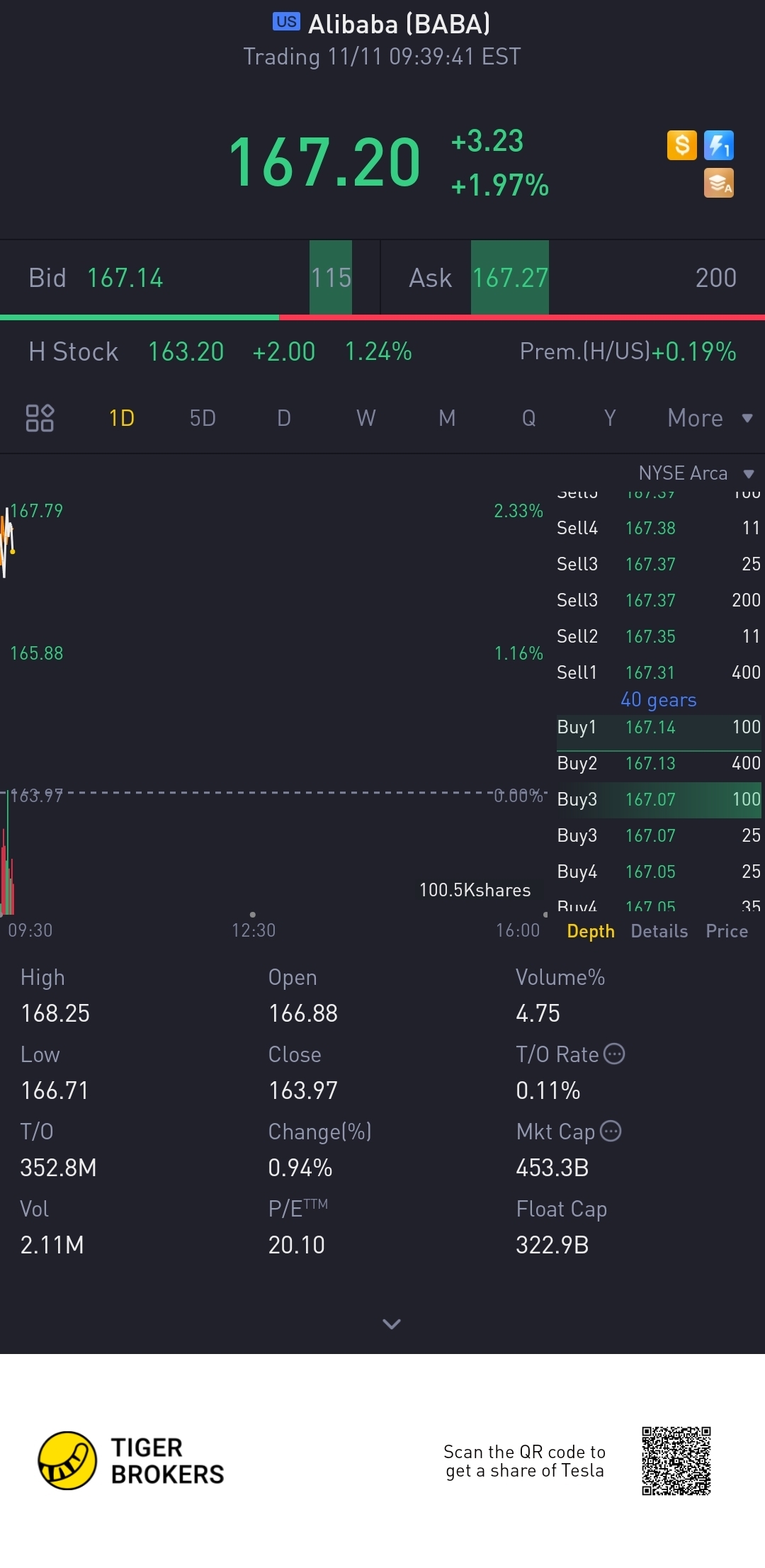Tap the US market flag badge
This screenshot has width=765, height=1568.
click(286, 22)
